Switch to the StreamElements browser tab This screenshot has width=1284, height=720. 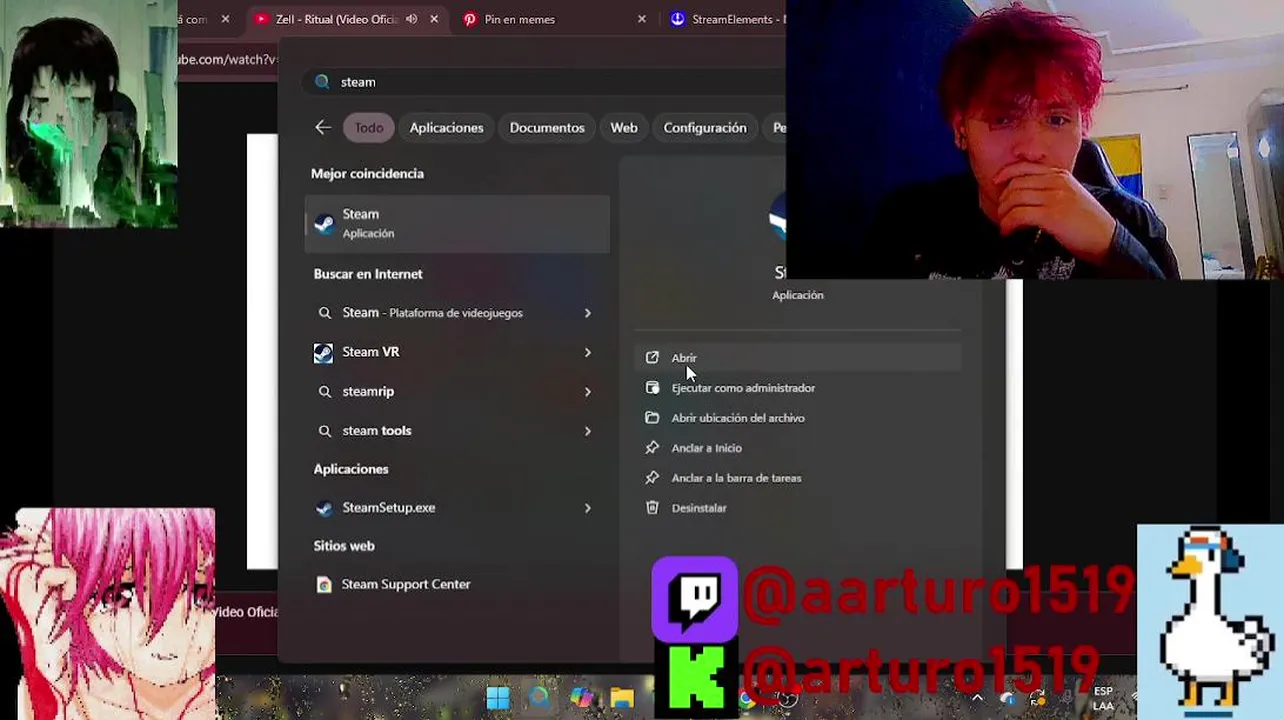(727, 19)
